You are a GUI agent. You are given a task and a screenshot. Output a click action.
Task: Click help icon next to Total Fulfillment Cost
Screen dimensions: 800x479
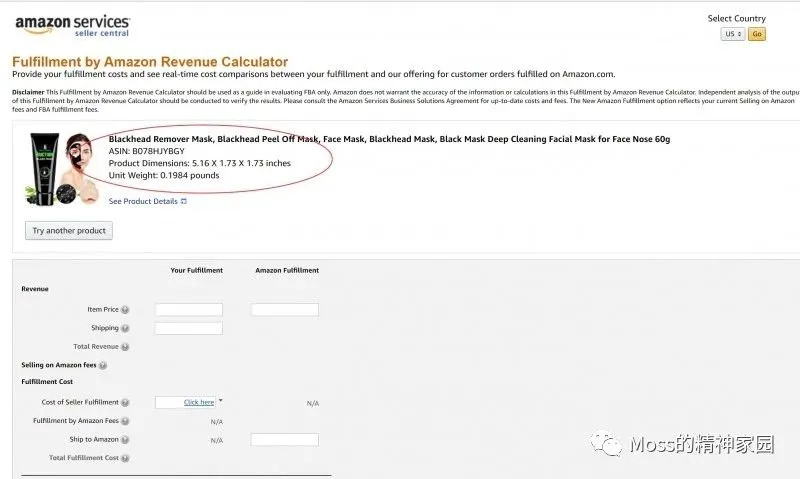pyautogui.click(x=125, y=458)
